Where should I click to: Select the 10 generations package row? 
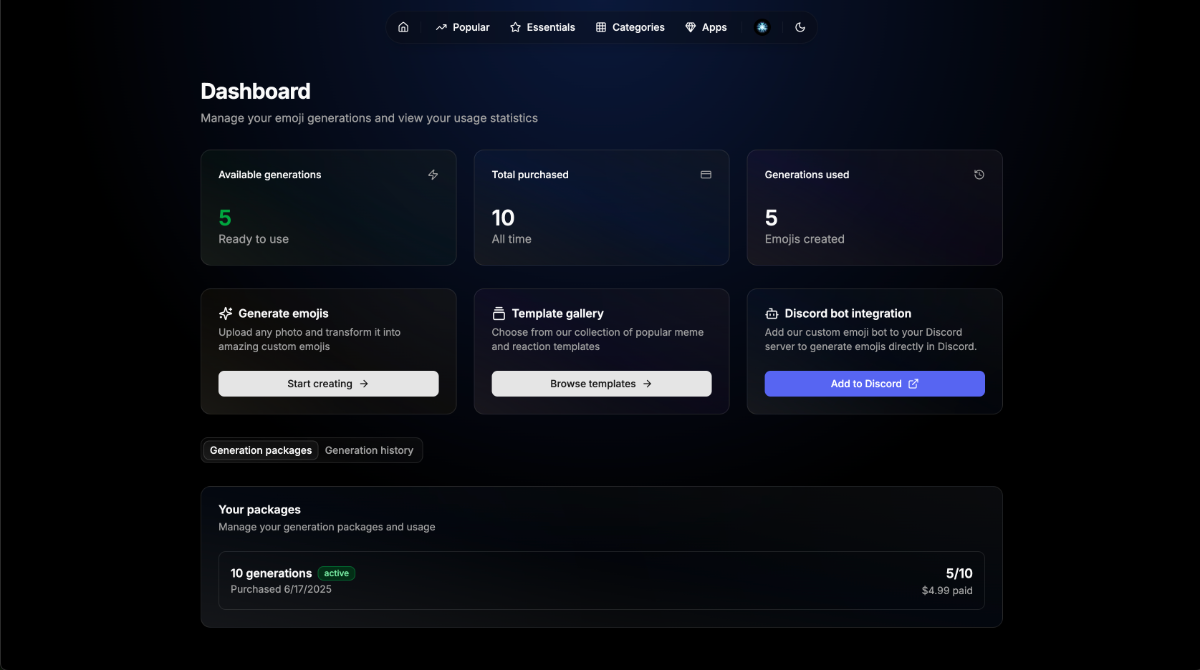(x=601, y=581)
